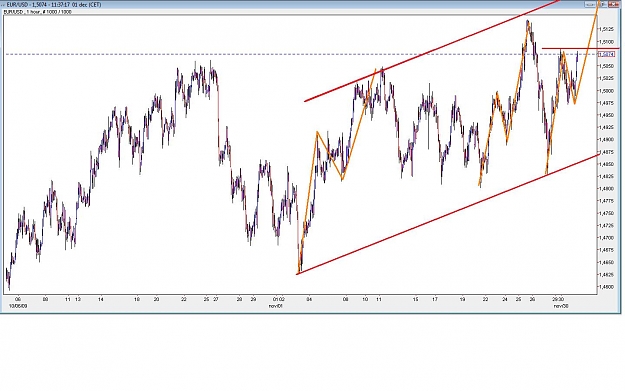Screen dimensions: 625x391
Task: Close the EUR/USD chart window
Action: (x=613, y=4)
